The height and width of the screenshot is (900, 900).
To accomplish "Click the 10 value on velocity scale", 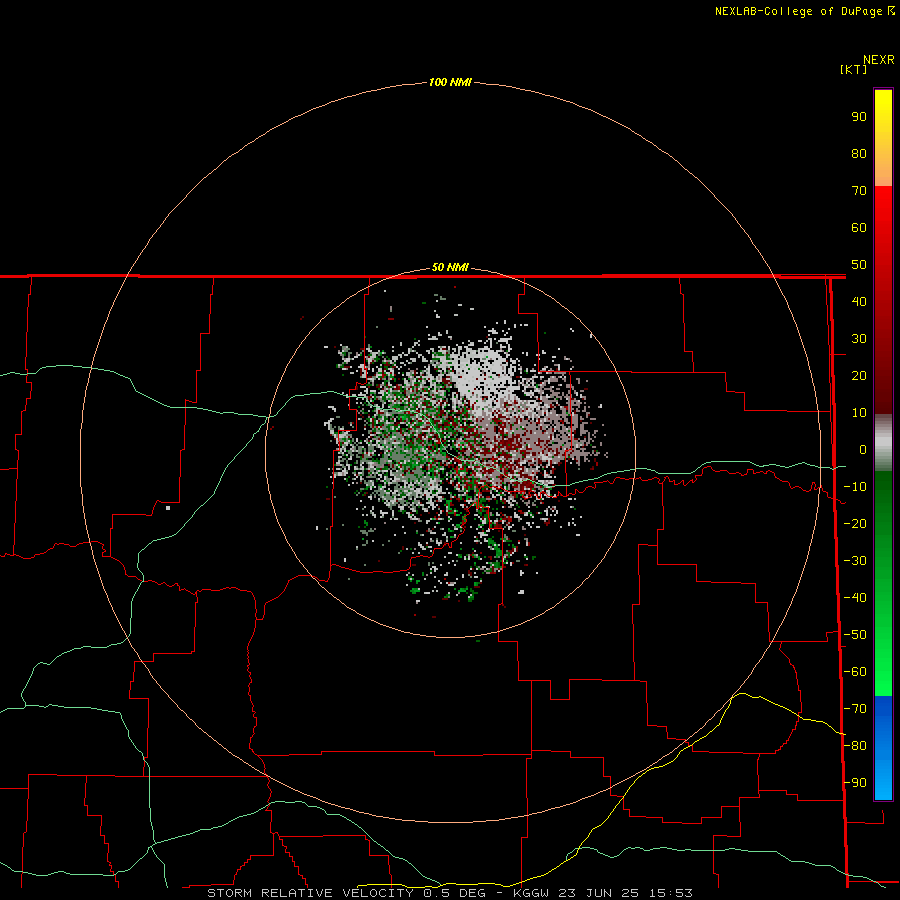I will click(859, 413).
